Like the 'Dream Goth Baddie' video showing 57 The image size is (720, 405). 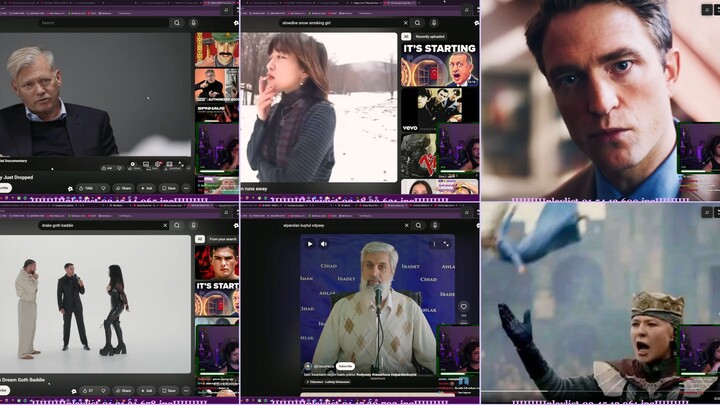[x=87, y=391]
